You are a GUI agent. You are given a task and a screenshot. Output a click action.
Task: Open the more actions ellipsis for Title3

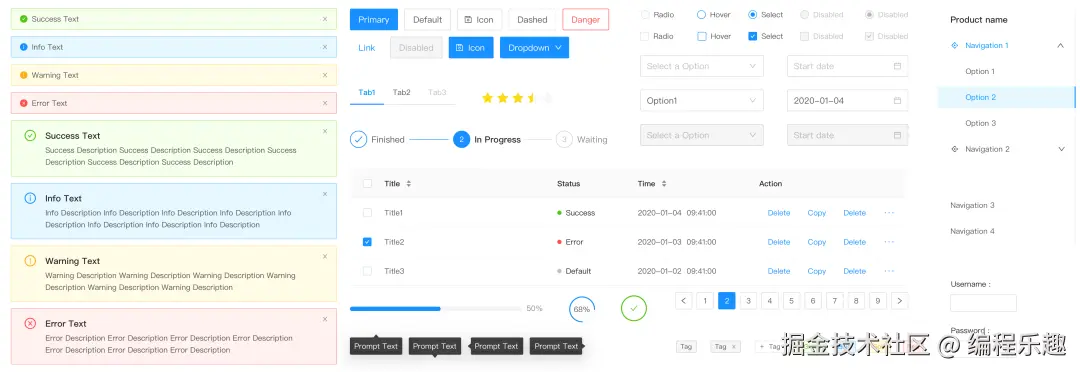coord(889,271)
